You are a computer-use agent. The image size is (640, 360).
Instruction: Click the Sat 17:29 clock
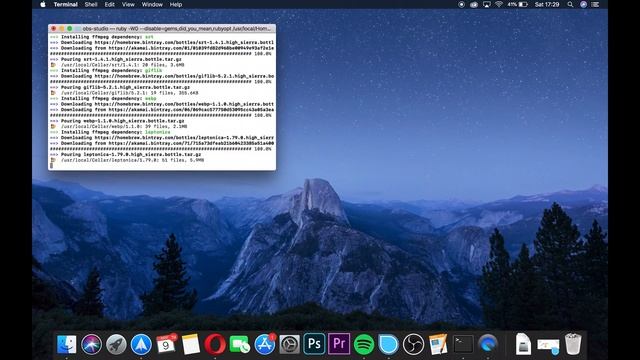click(x=547, y=4)
